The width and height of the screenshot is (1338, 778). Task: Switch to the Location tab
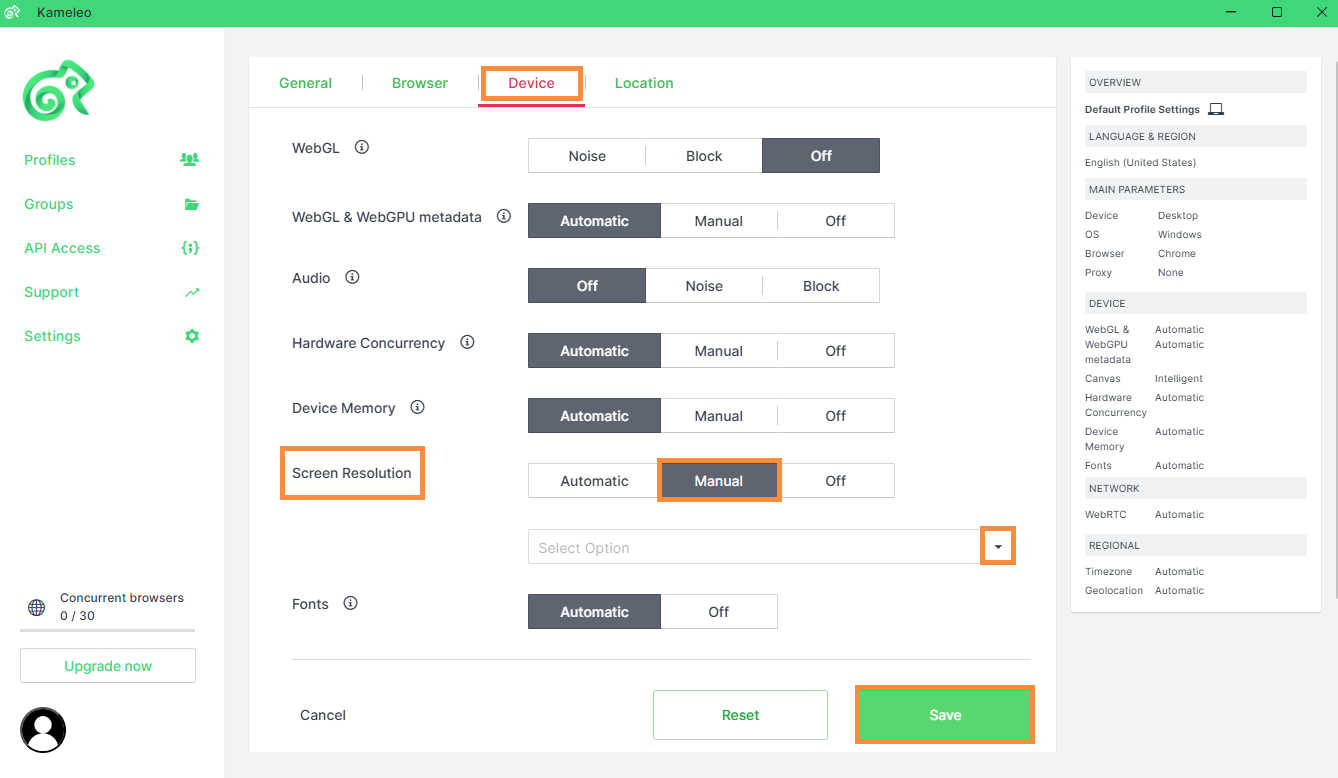tap(644, 83)
